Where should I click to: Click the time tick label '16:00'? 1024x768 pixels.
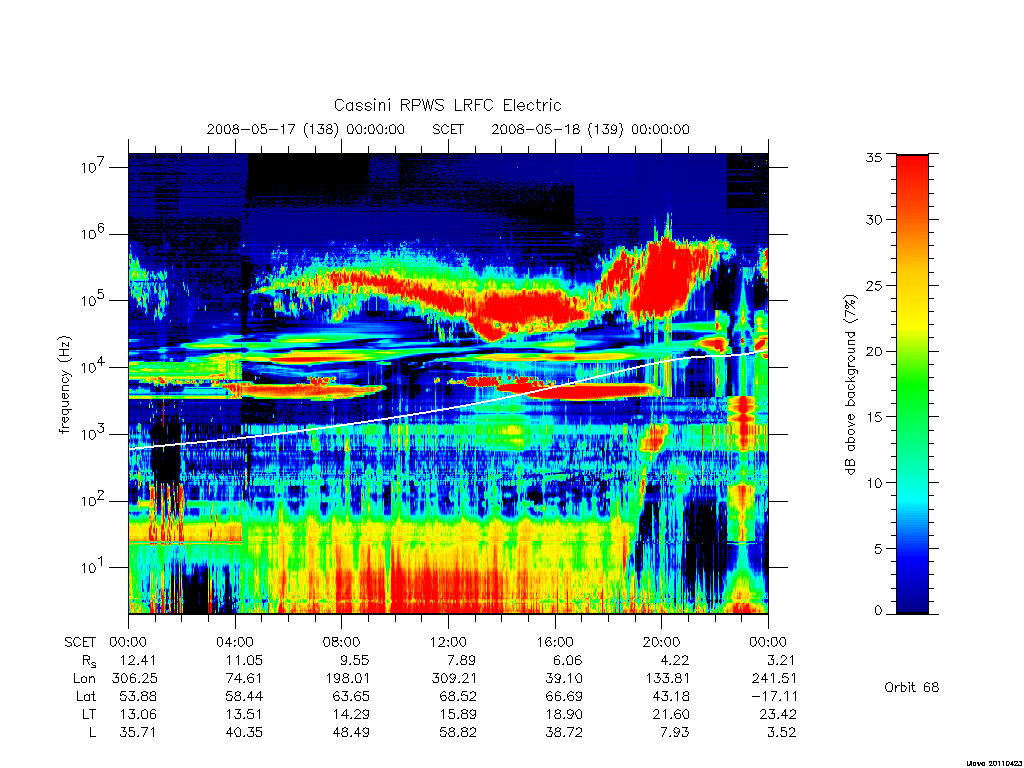(x=555, y=643)
